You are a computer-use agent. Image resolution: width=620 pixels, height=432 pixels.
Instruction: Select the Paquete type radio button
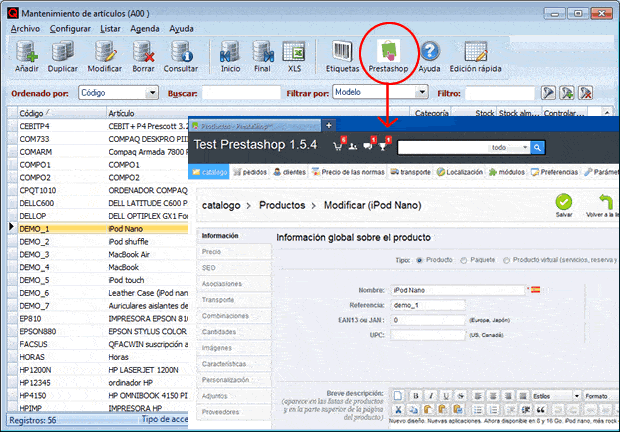[463, 260]
